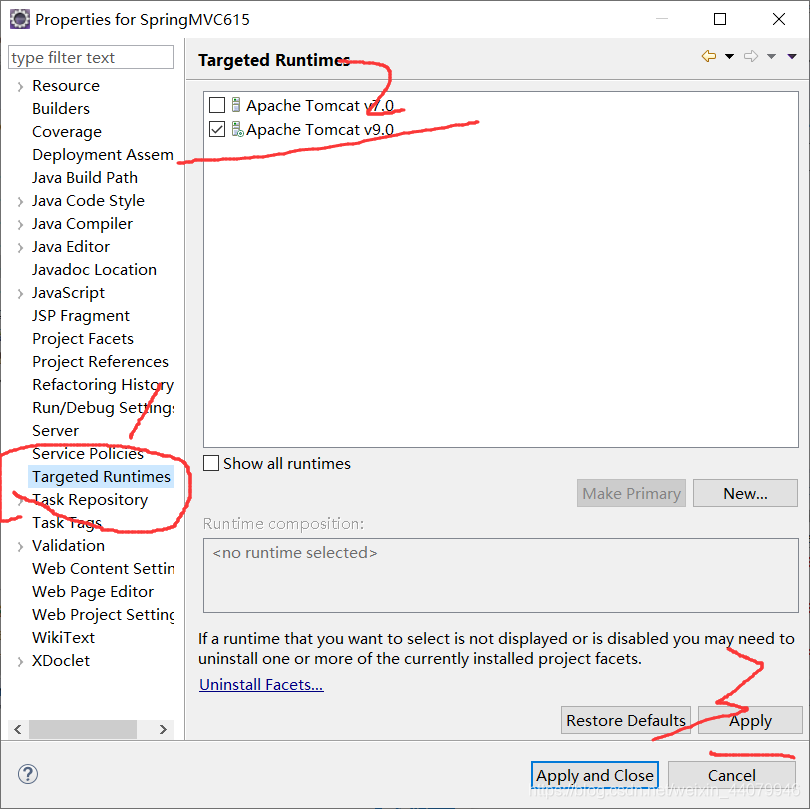Click the Eclipse icon in title bar
Image resolution: width=810 pixels, height=809 pixels.
pyautogui.click(x=20, y=19)
